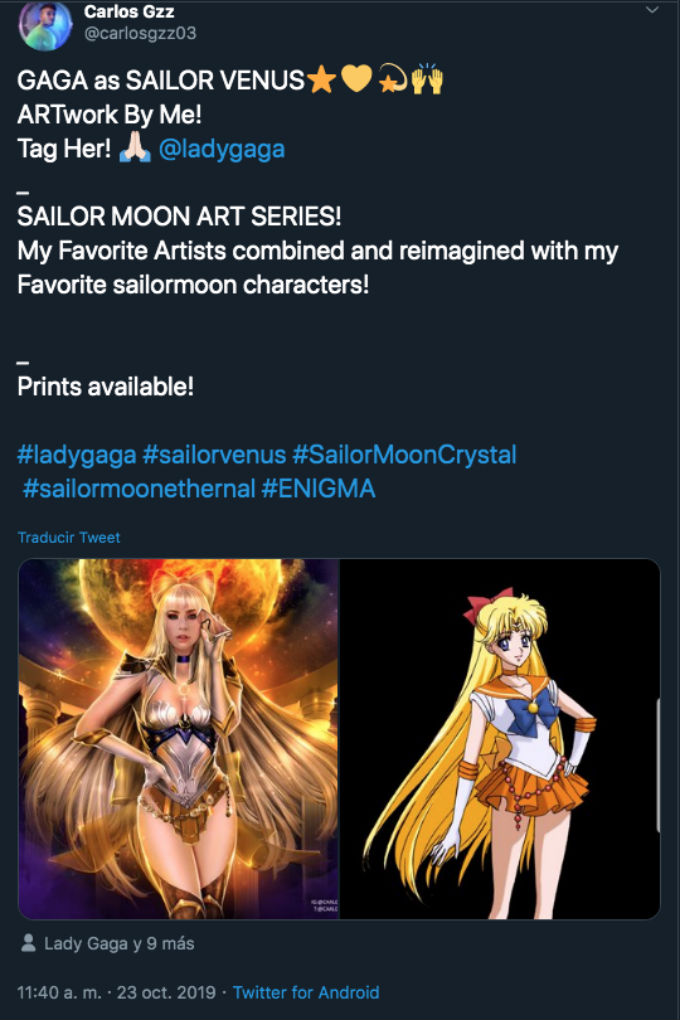Click Carlos Gzz's profile avatar
This screenshot has height=1020, width=680.
45,25
